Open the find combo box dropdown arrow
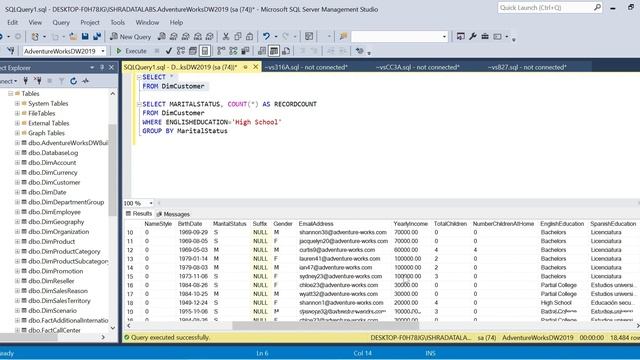This screenshot has width=640, height=360. (x=444, y=37)
